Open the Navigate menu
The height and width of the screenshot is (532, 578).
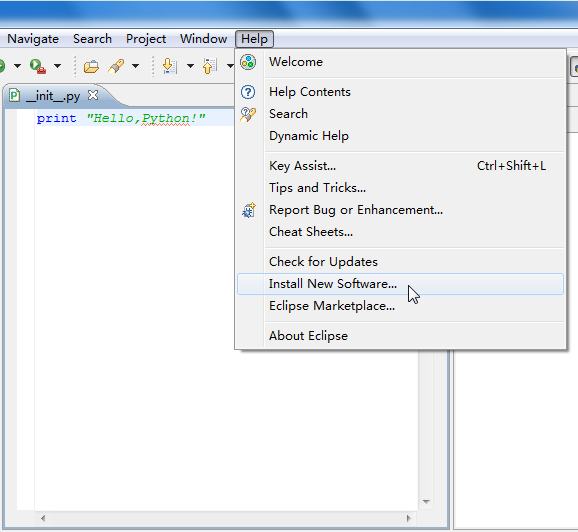[x=33, y=39]
